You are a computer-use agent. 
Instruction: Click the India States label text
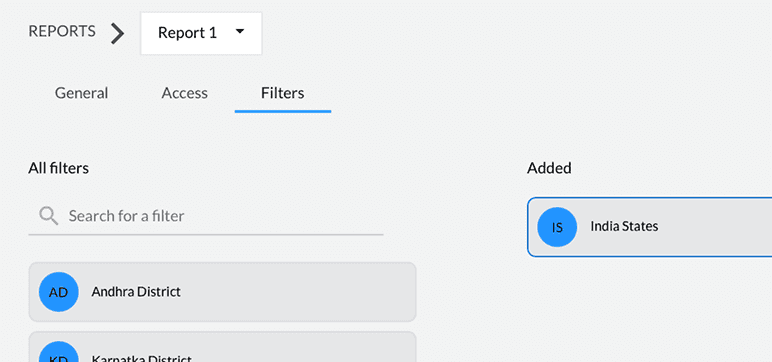tap(624, 227)
